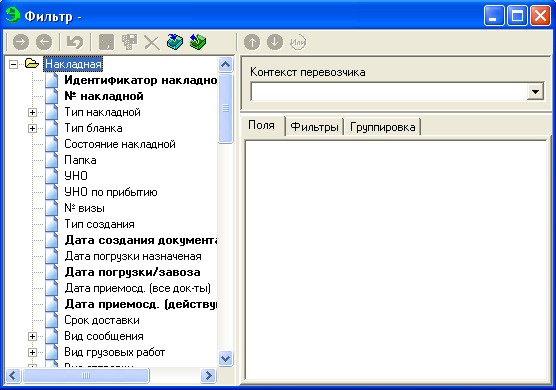The height and width of the screenshot is (390, 556).
Task: Select the Вид сообщения item
Action: (104, 336)
